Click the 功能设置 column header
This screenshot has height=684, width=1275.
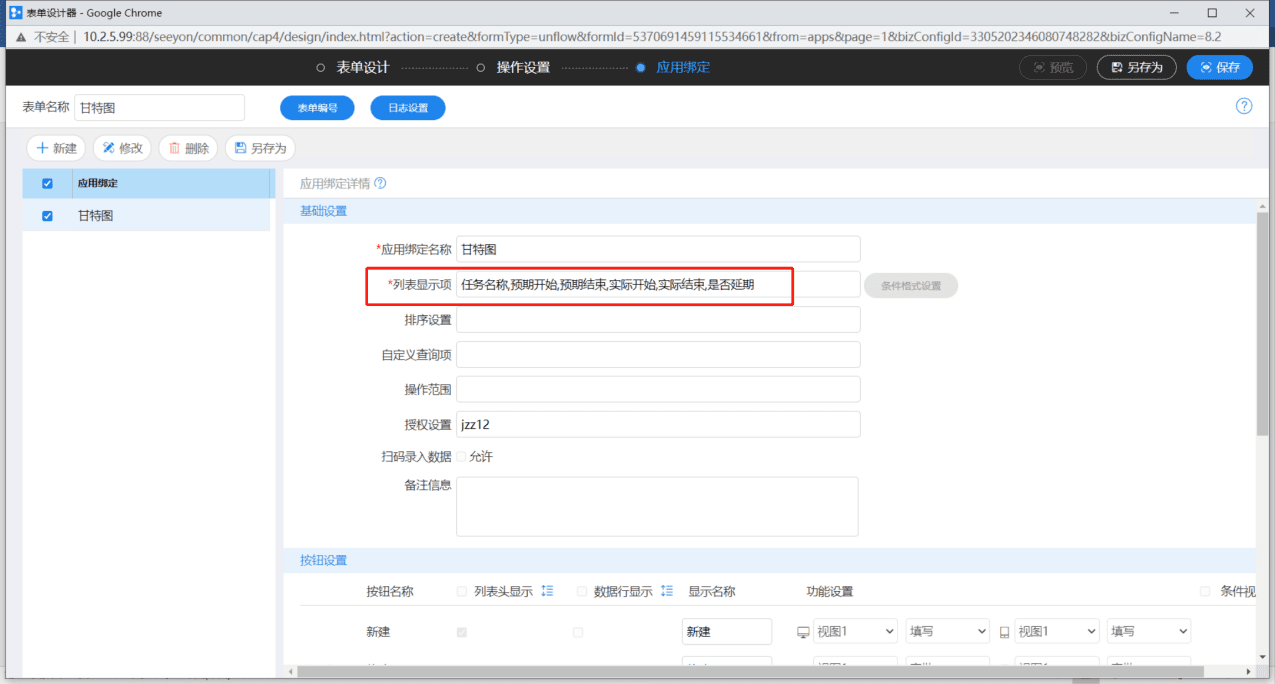coord(830,591)
